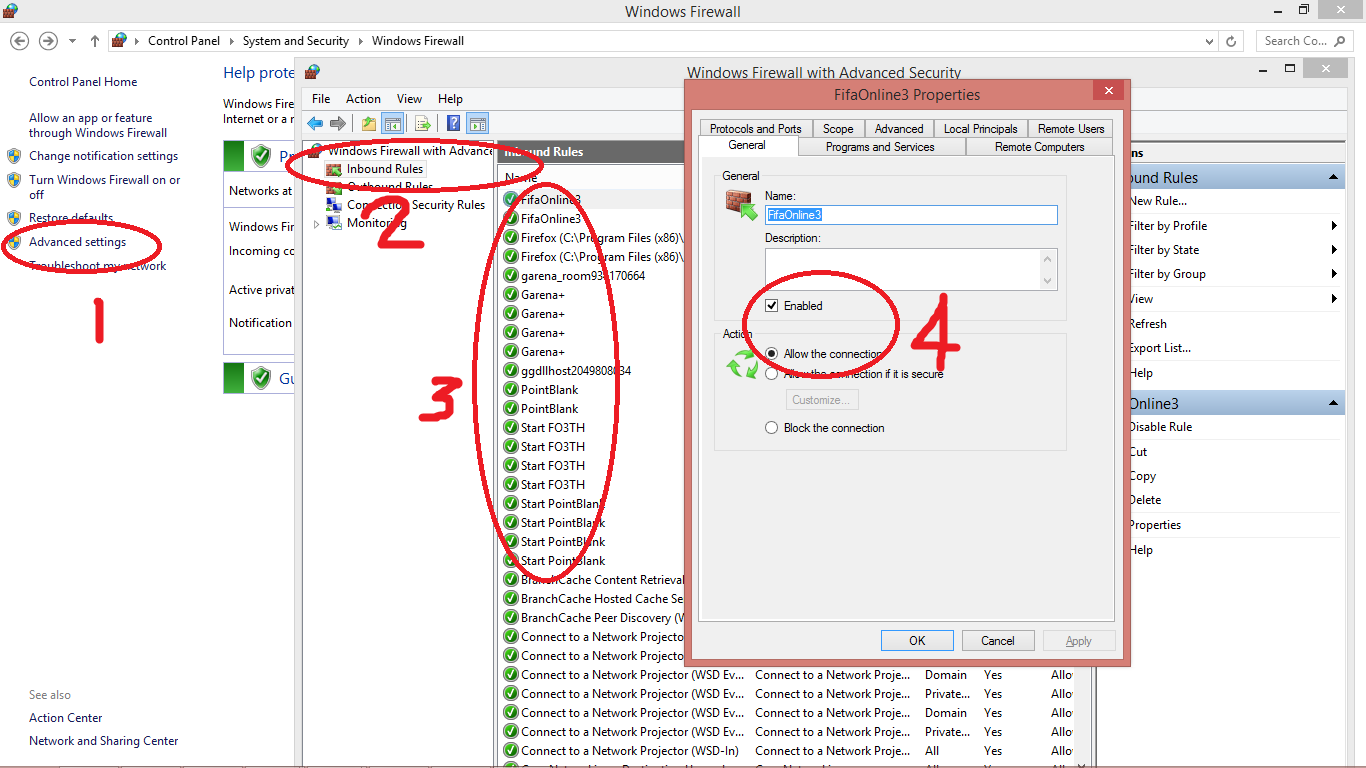Open the View menu

pyautogui.click(x=409, y=99)
